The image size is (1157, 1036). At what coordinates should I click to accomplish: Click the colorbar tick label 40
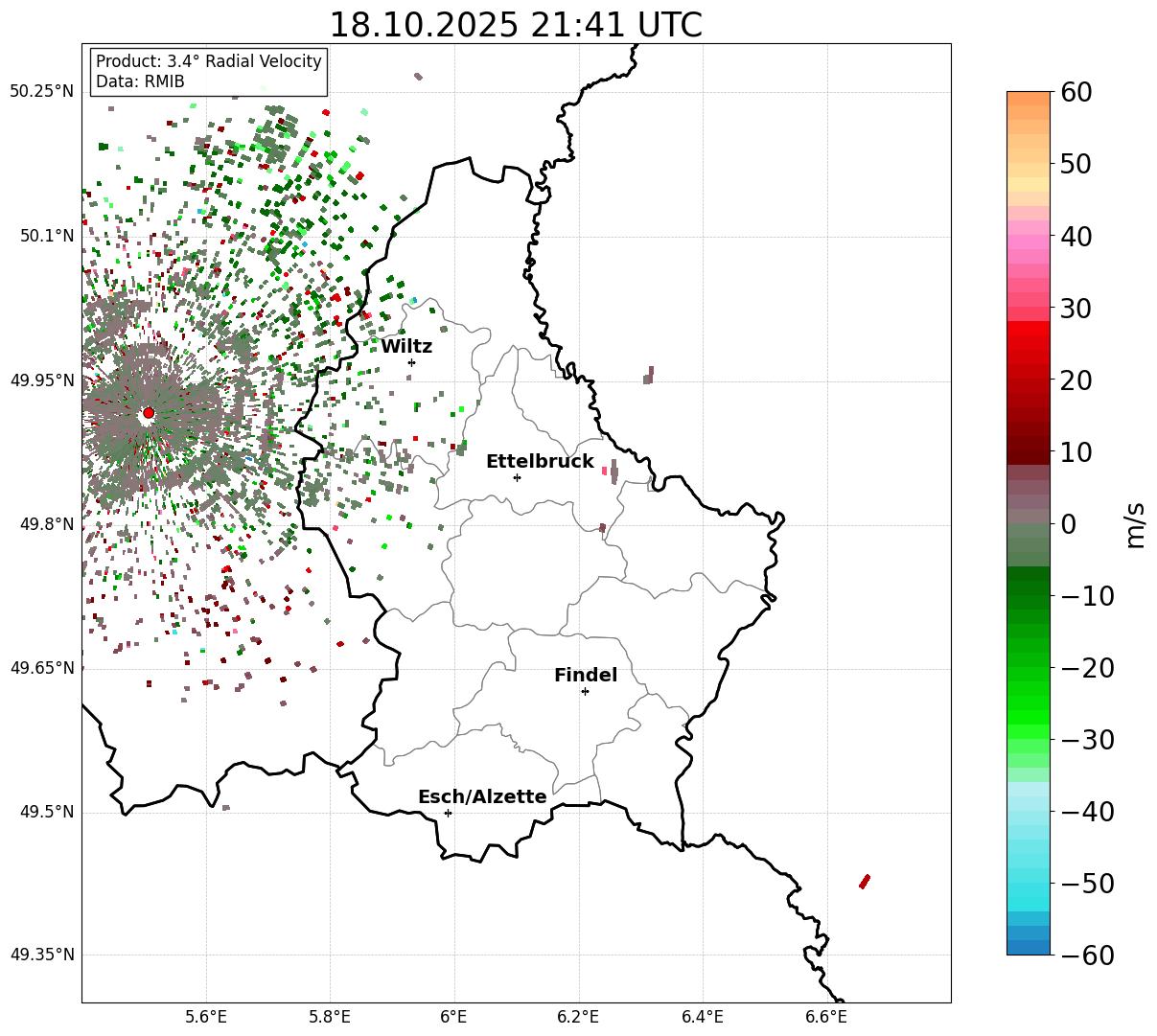click(x=1078, y=236)
